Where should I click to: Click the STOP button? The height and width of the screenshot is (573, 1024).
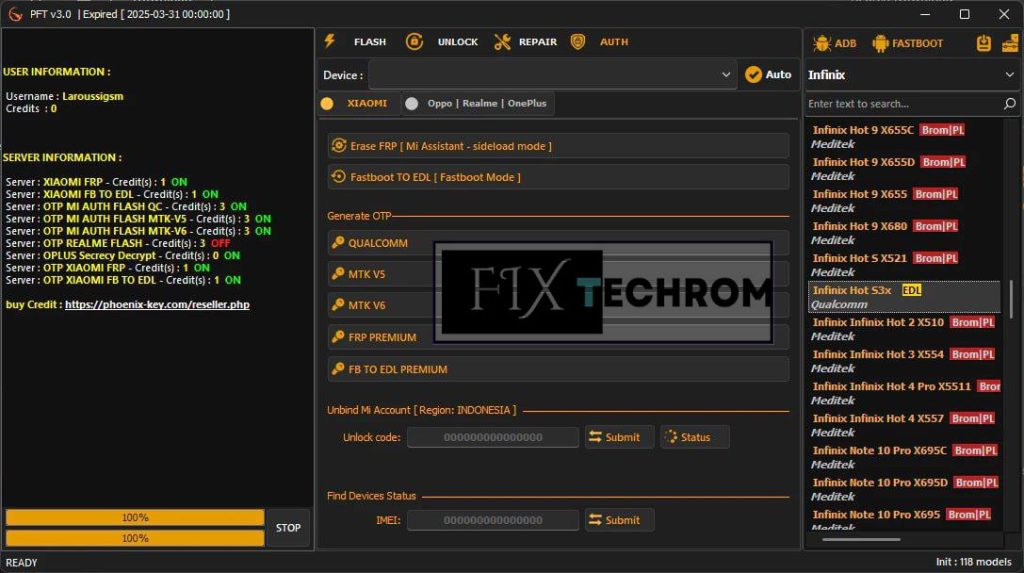[288, 528]
